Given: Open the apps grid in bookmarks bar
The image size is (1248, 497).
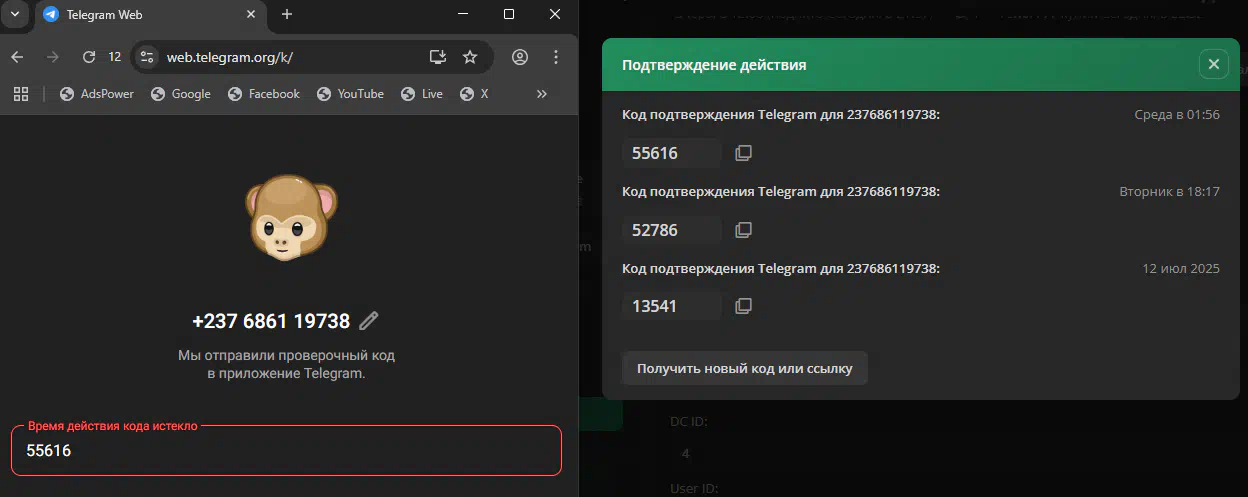Looking at the screenshot, I should (21, 94).
